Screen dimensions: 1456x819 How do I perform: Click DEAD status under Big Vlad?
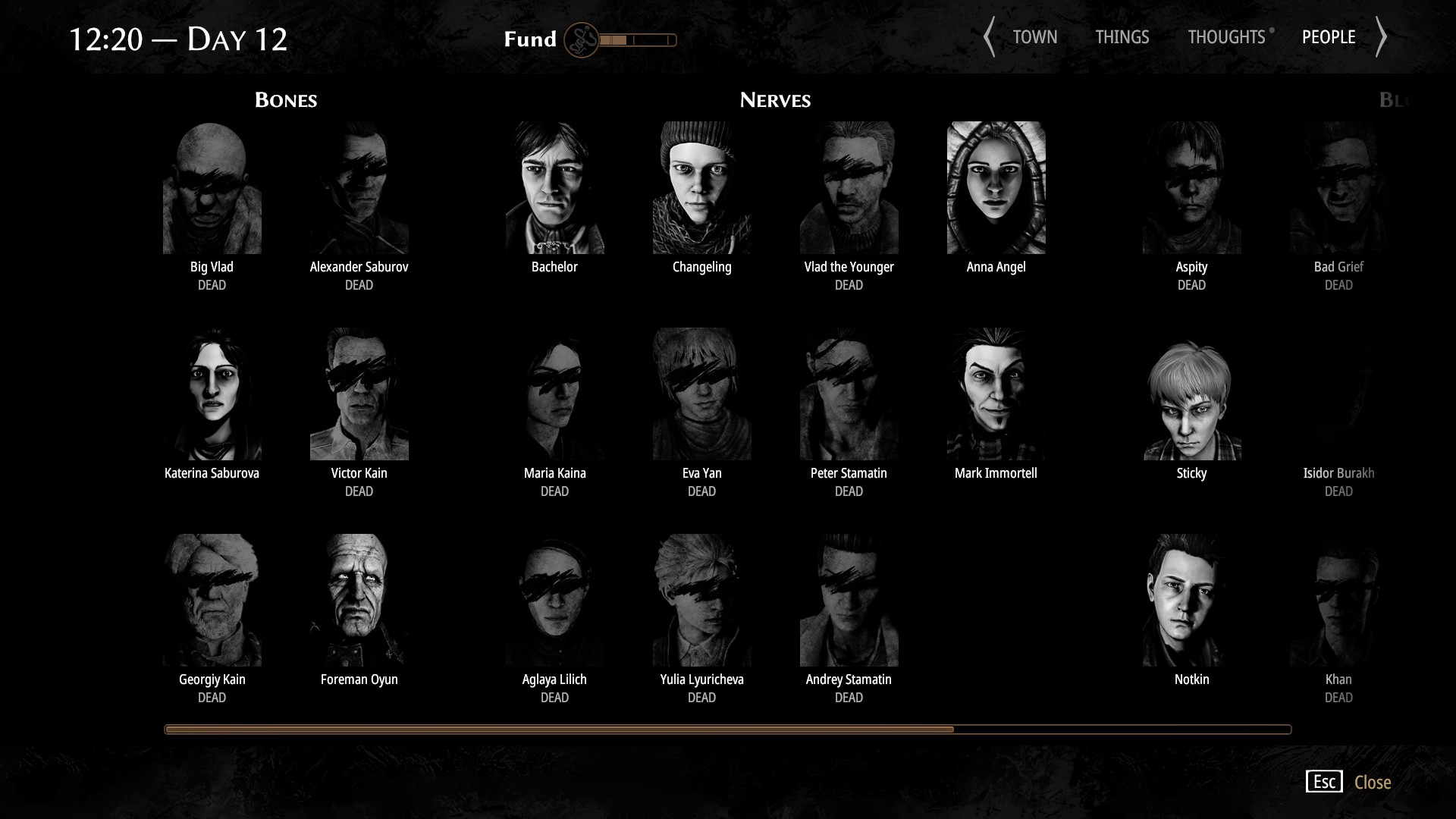212,285
